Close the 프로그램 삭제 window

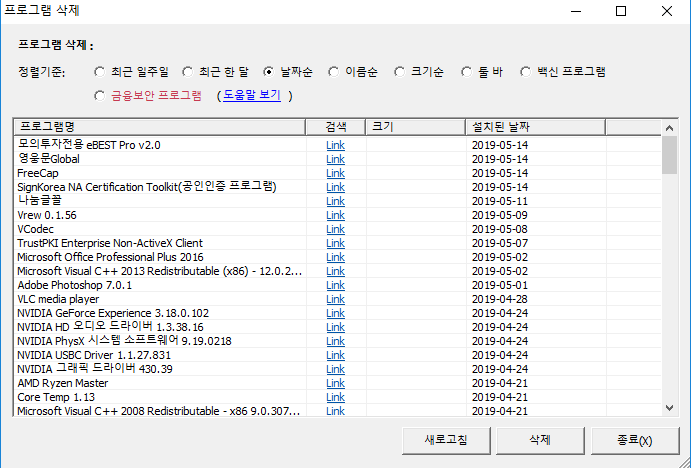[x=667, y=11]
